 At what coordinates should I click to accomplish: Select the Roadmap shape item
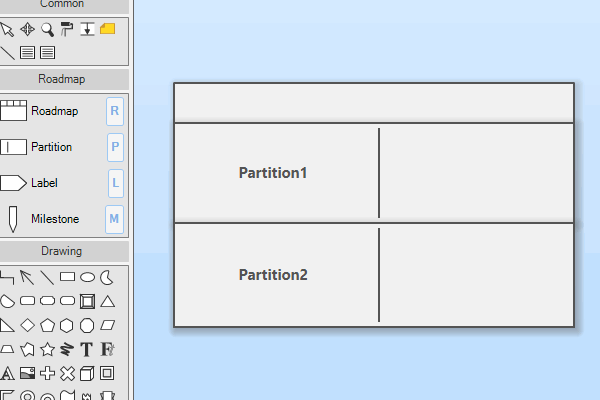[40, 111]
